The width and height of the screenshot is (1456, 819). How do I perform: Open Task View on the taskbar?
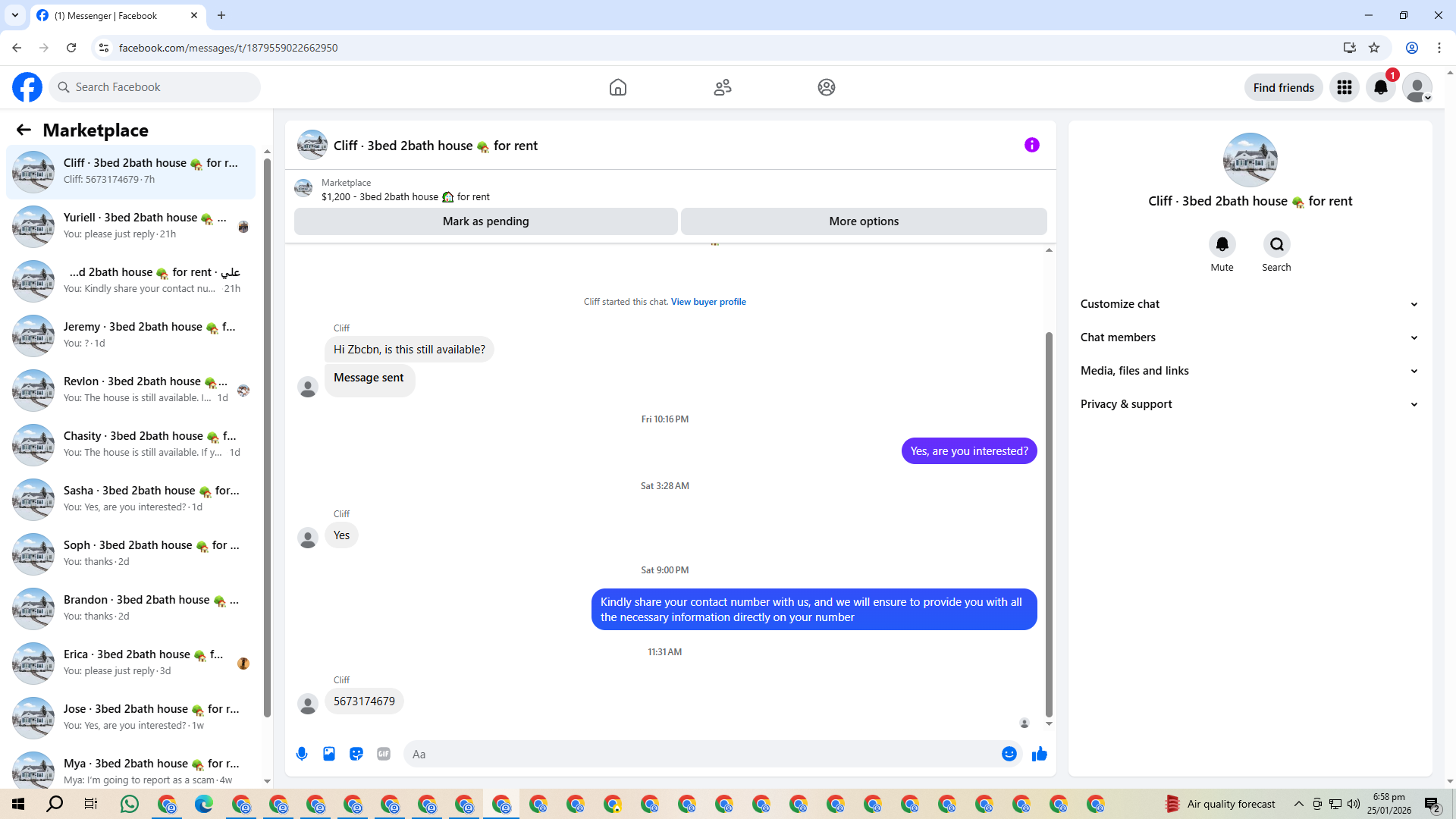click(91, 804)
